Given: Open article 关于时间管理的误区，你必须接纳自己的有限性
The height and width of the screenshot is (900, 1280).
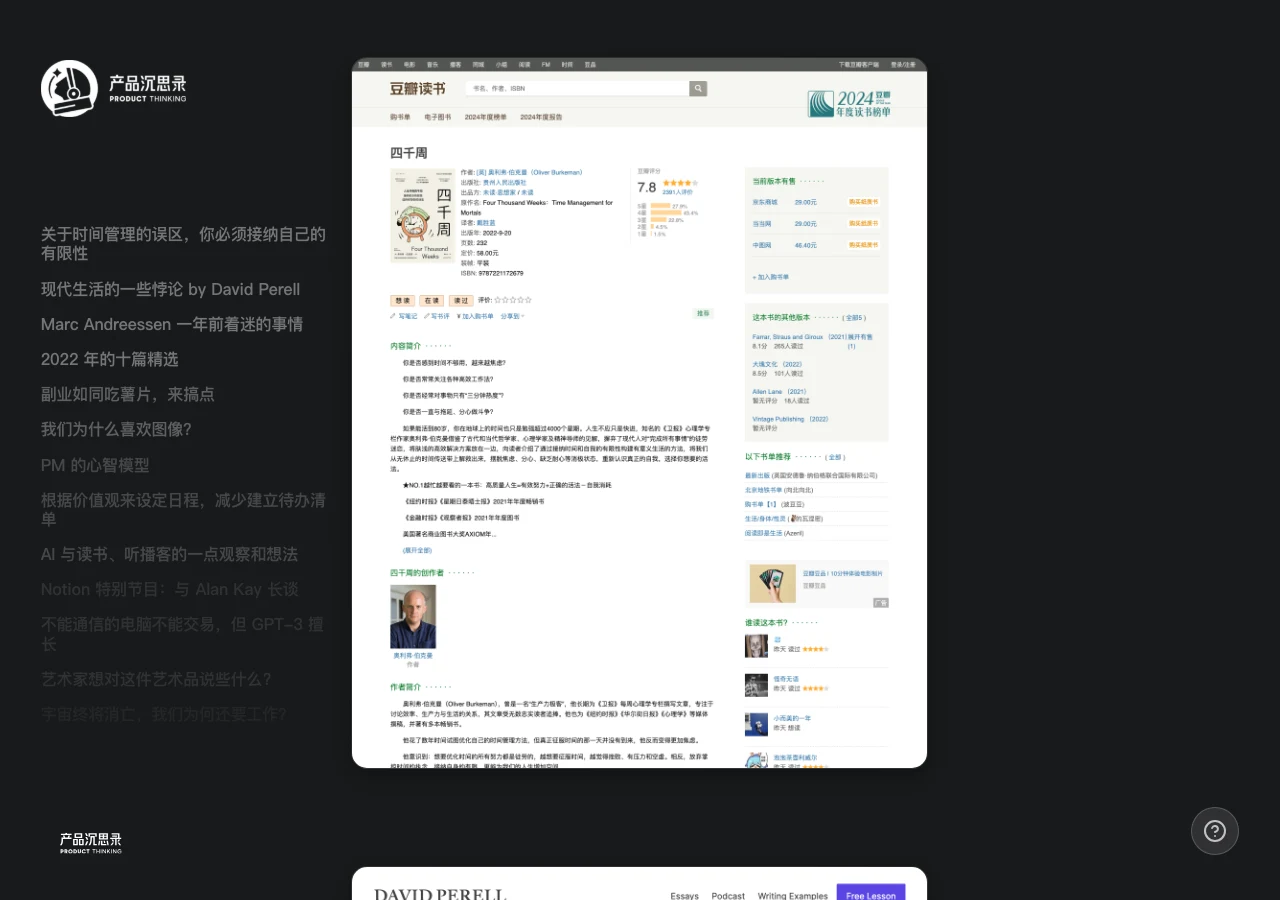Looking at the screenshot, I should 184,244.
